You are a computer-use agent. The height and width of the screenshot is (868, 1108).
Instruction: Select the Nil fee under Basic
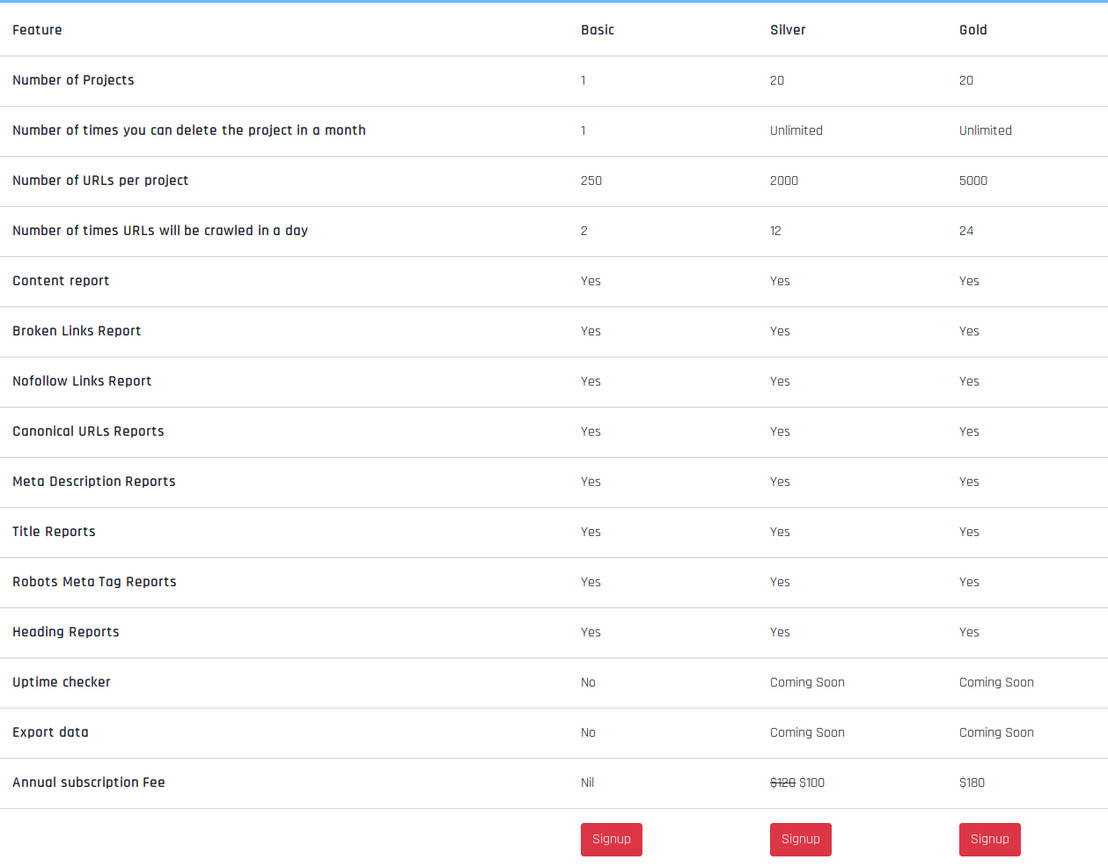click(587, 782)
